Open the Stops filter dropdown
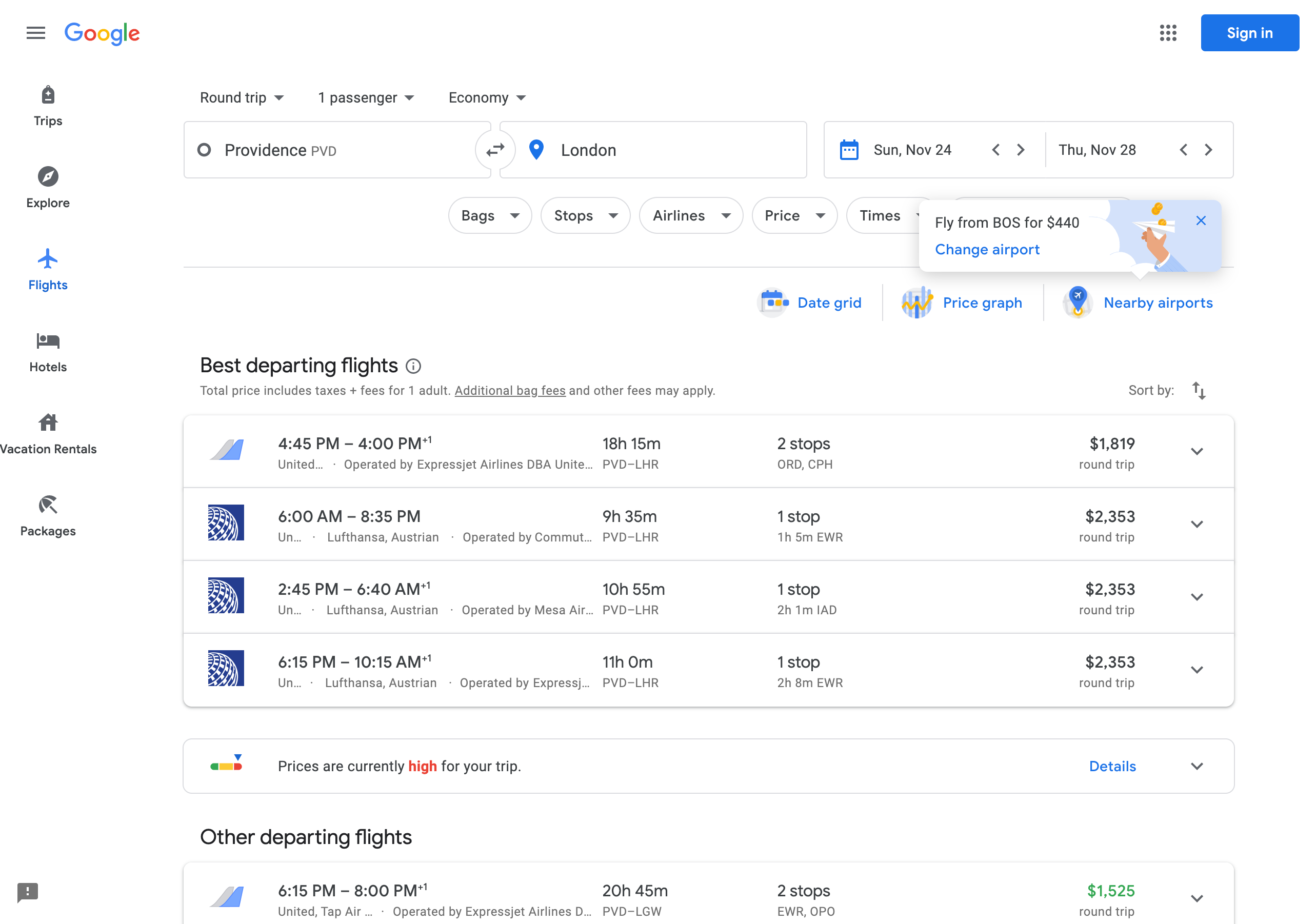The height and width of the screenshot is (924, 1316). (585, 215)
